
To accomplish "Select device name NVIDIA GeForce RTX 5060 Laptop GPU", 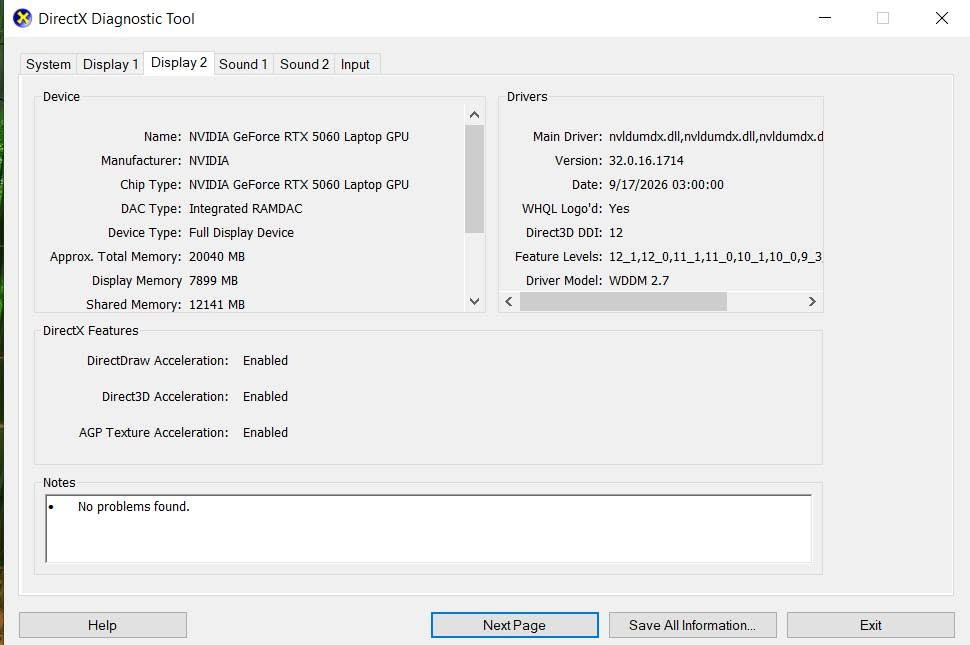I will pyautogui.click(x=299, y=137).
